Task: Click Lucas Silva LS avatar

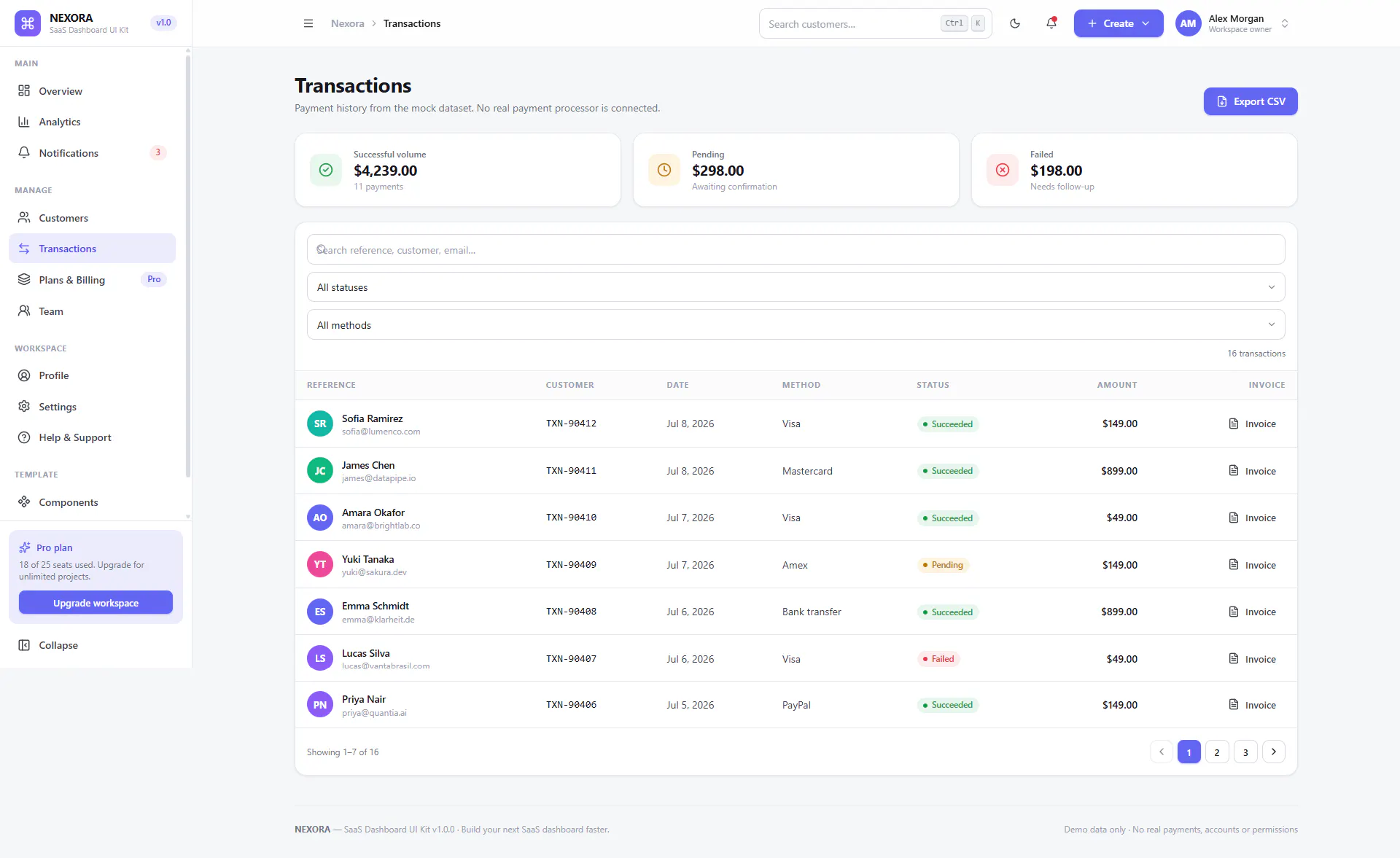Action: coord(320,658)
